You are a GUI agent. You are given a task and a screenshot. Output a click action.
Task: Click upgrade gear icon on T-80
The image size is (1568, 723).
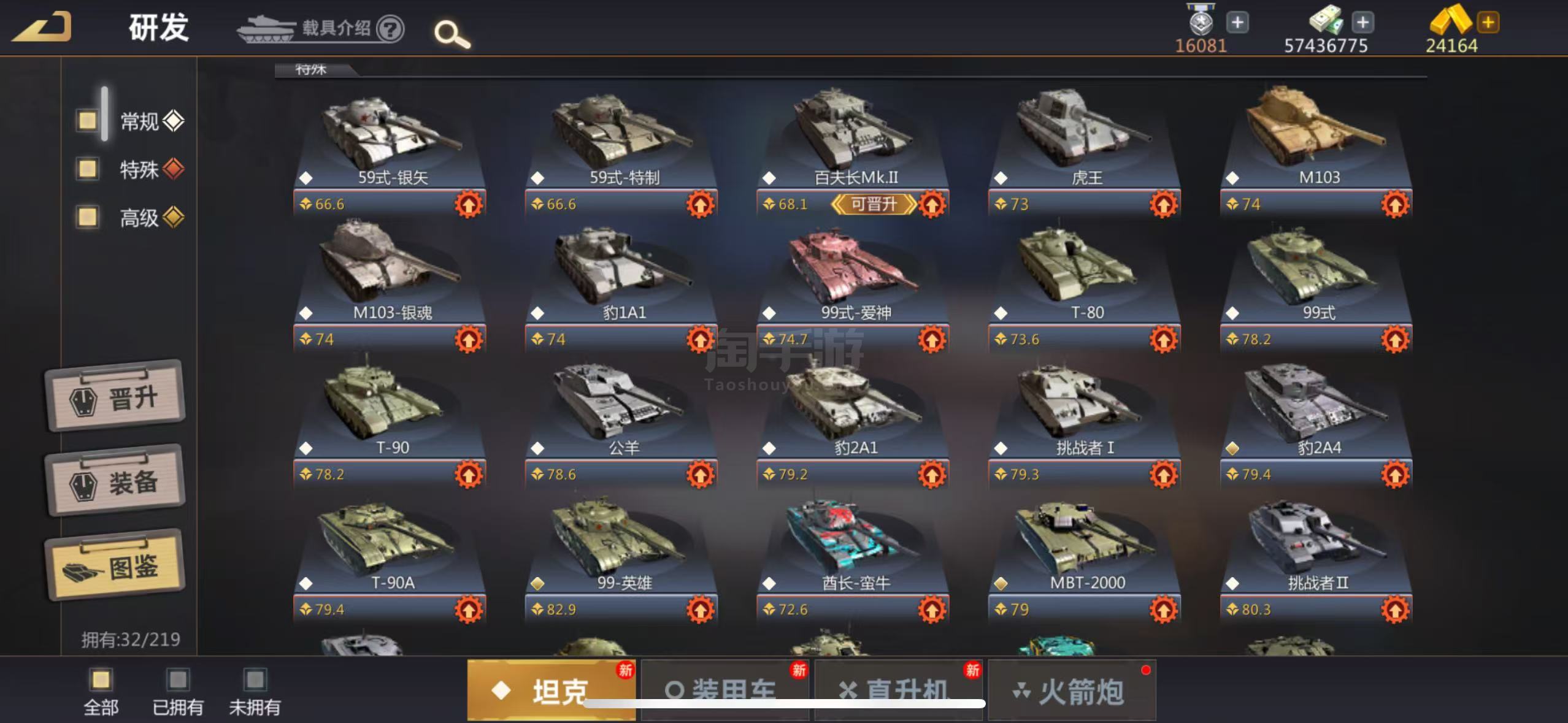click(x=1163, y=339)
